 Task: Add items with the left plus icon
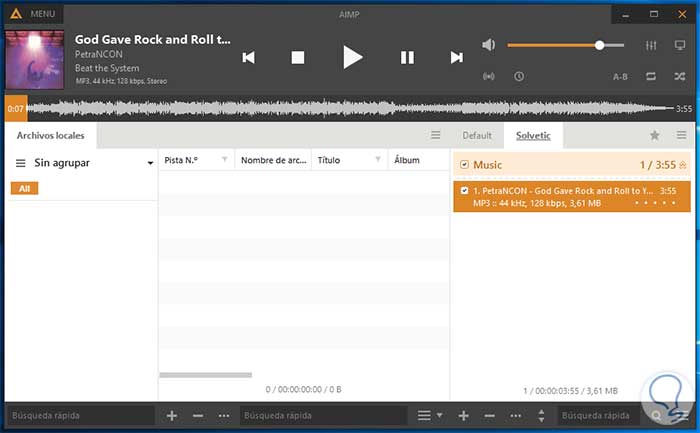(172, 416)
